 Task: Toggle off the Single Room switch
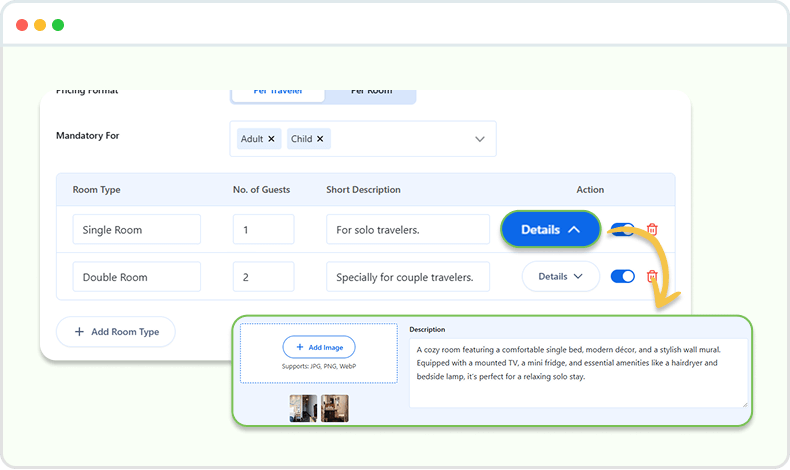pos(622,230)
